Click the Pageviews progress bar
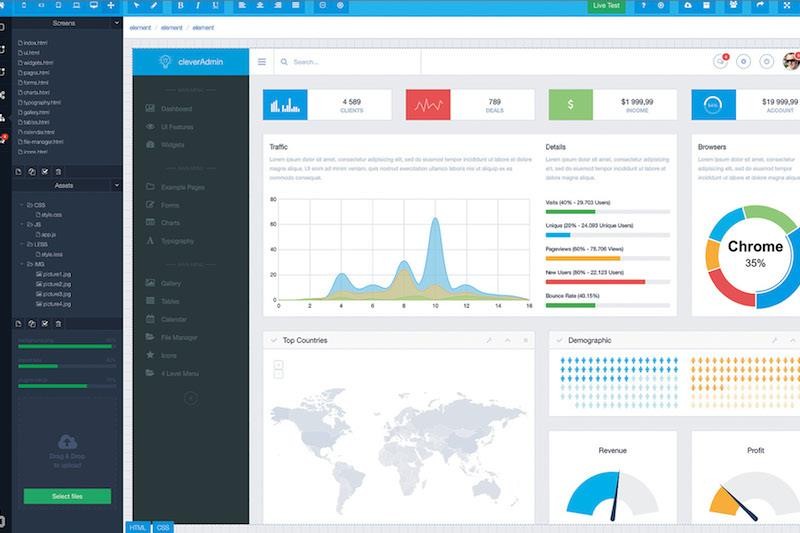The image size is (800, 533). pos(608,259)
